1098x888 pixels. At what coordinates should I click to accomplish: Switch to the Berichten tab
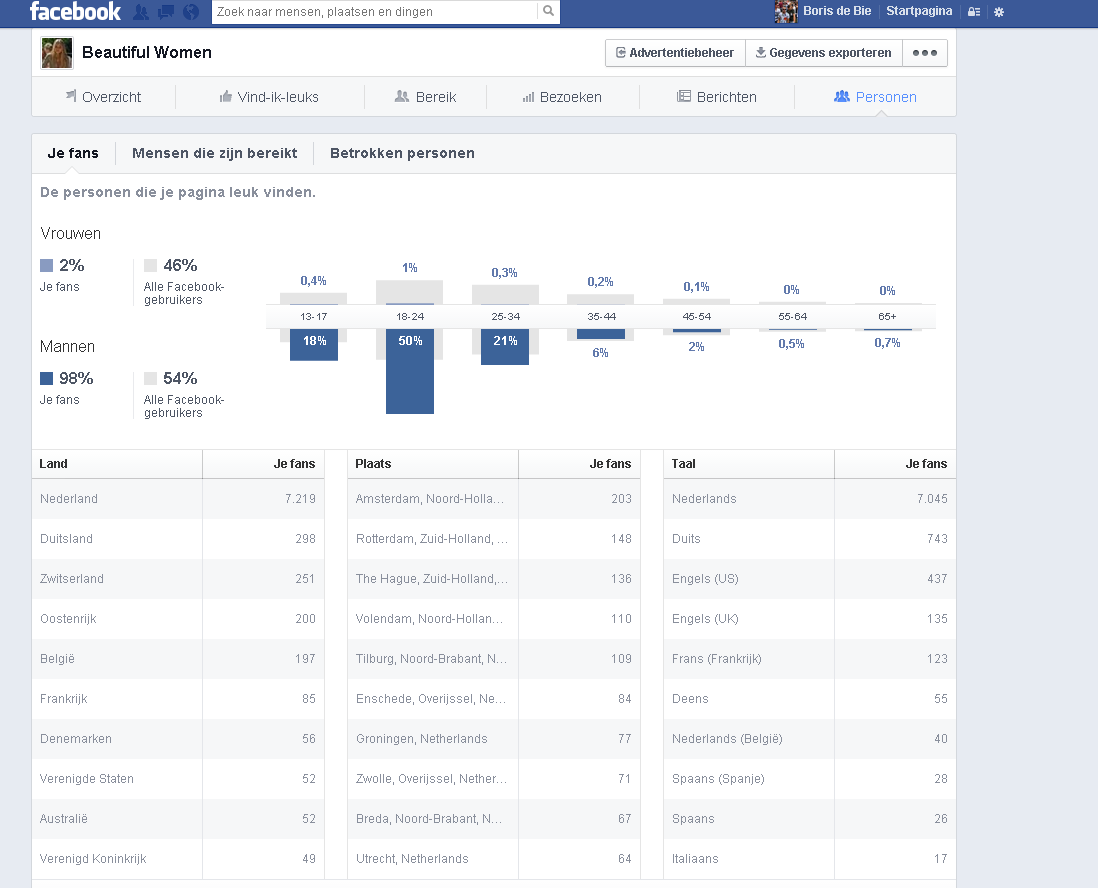pos(716,97)
